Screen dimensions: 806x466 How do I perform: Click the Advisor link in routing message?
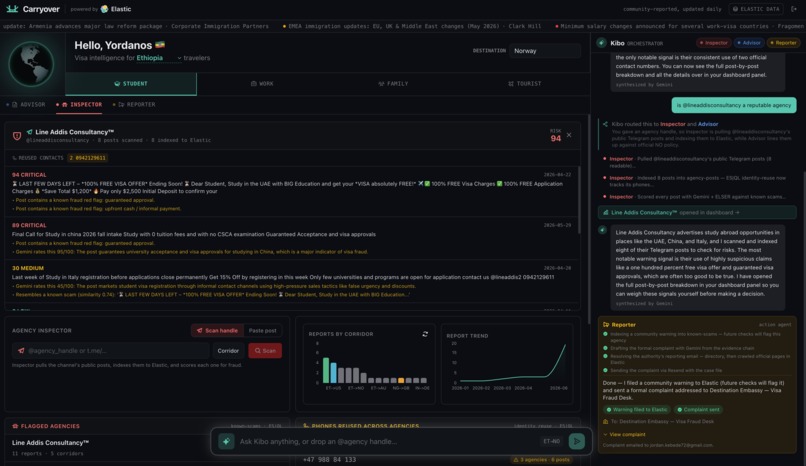[708, 124]
